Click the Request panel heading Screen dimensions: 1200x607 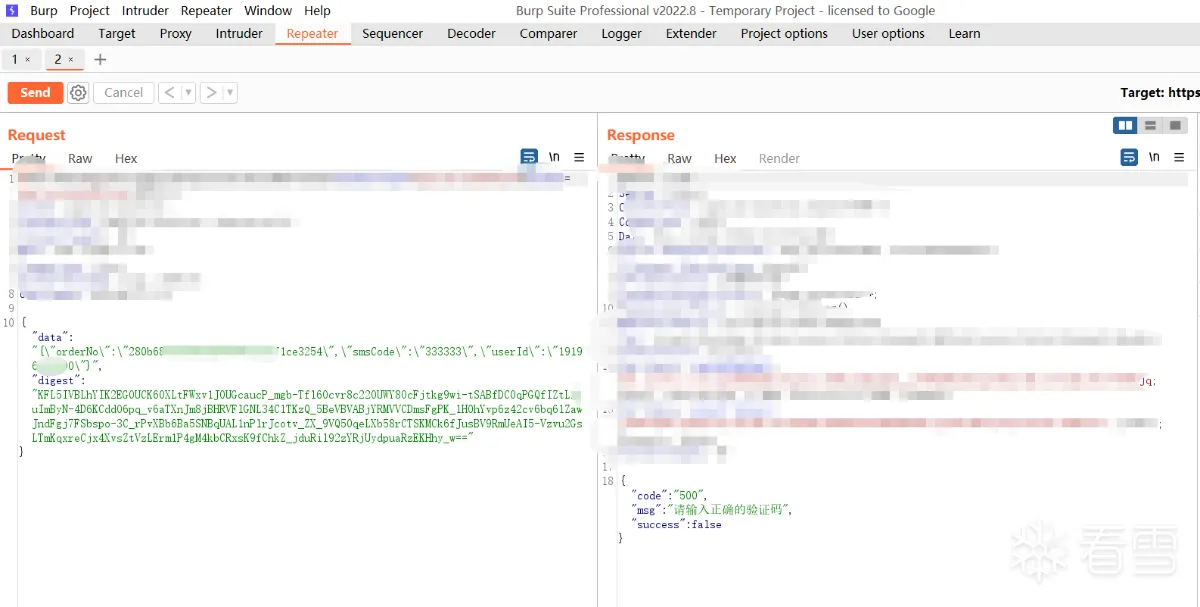point(36,135)
